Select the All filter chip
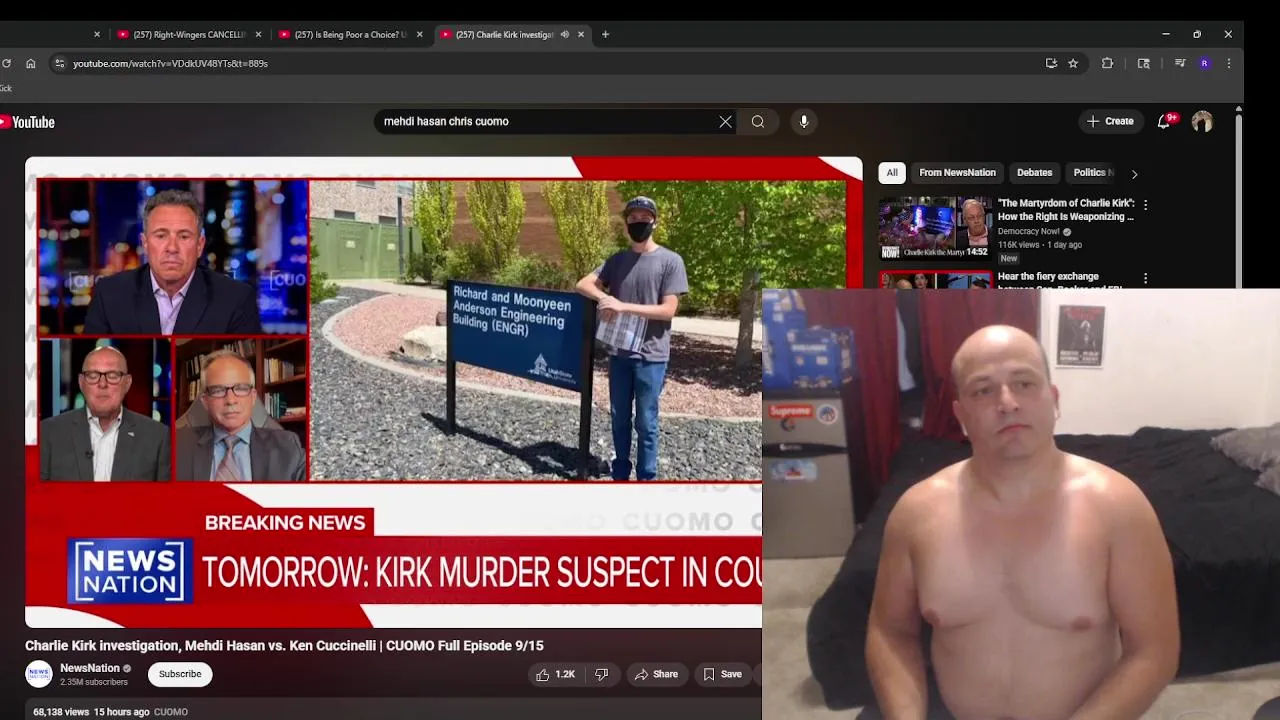Image resolution: width=1280 pixels, height=720 pixels. pos(892,172)
